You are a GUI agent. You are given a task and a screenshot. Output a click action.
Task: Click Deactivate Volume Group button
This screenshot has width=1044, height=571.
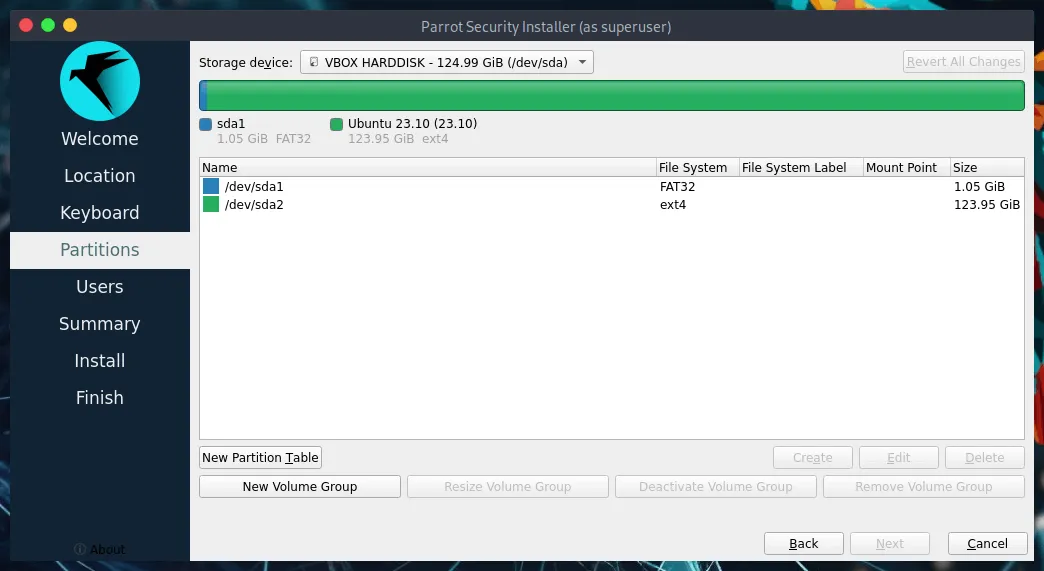716,486
